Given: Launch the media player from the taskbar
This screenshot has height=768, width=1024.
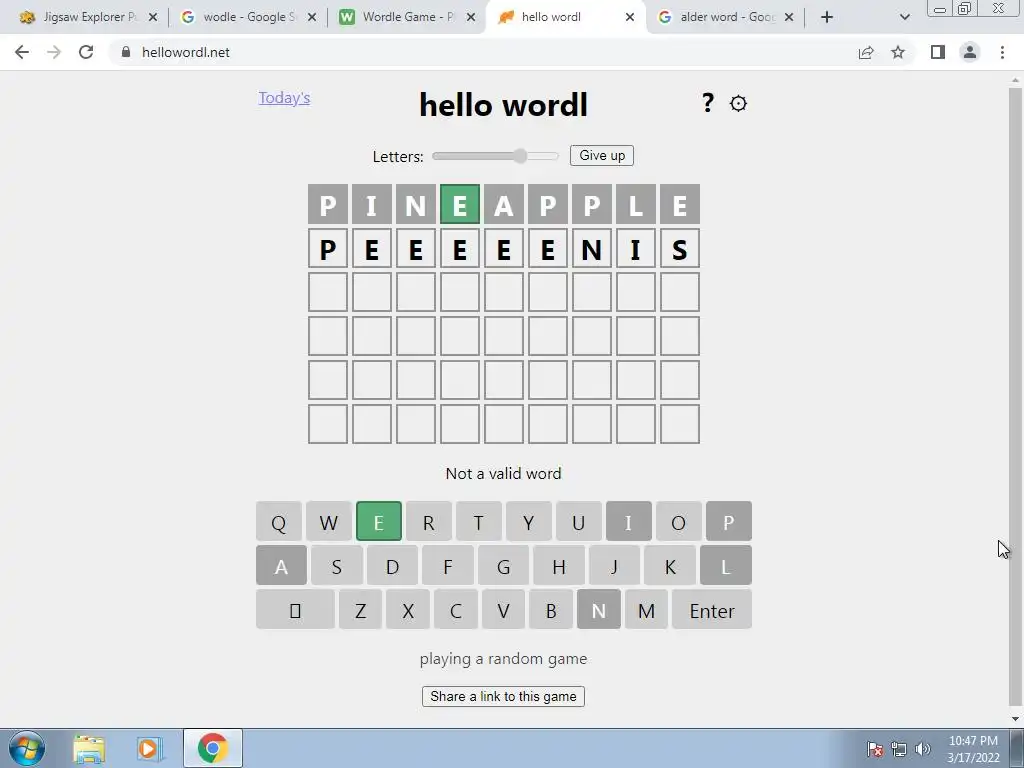Looking at the screenshot, I should coord(148,749).
